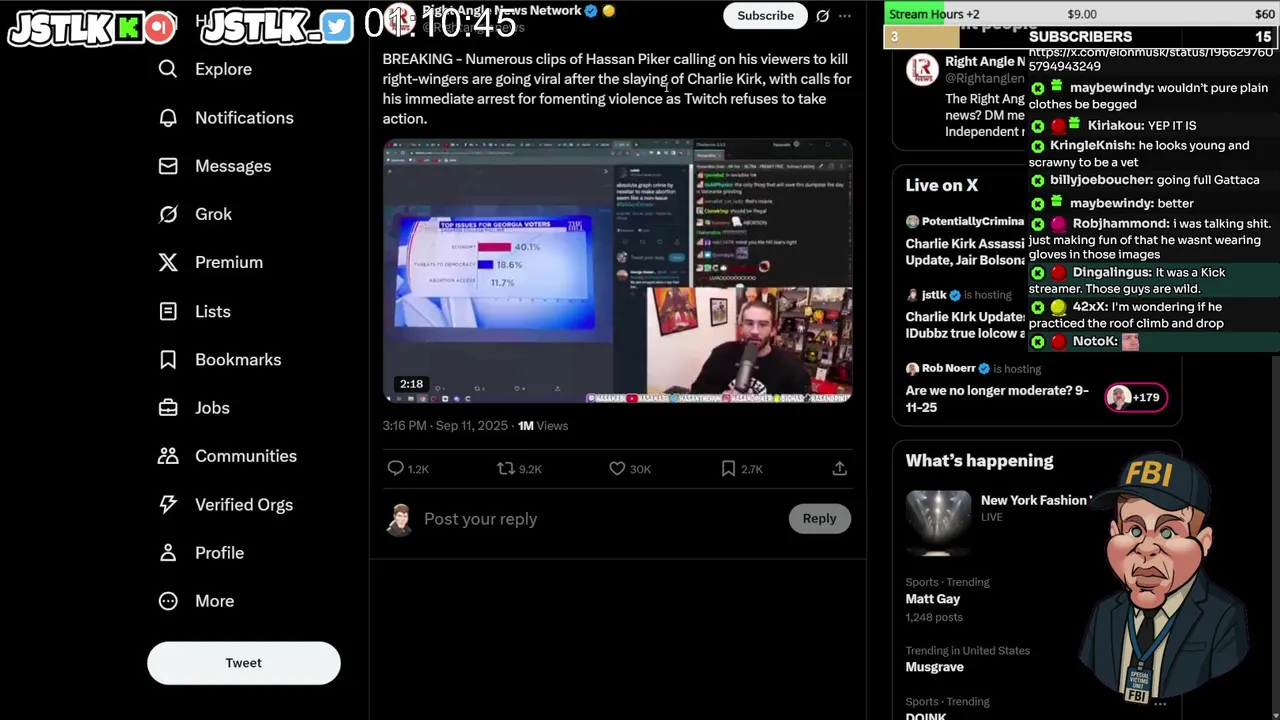Play the Hasan Piker video clip
Image resolution: width=1280 pixels, height=720 pixels.
coord(617,271)
